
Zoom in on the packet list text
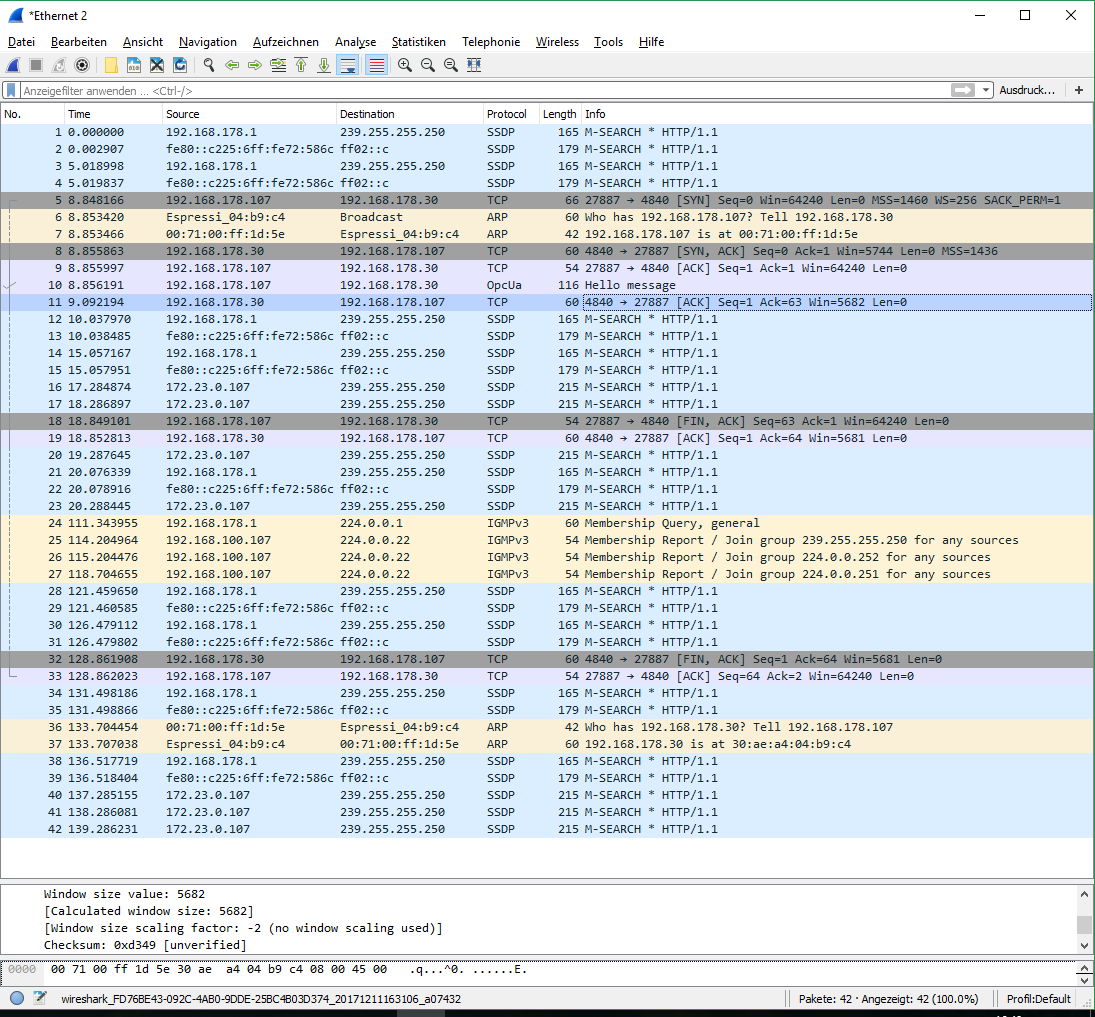[x=404, y=65]
